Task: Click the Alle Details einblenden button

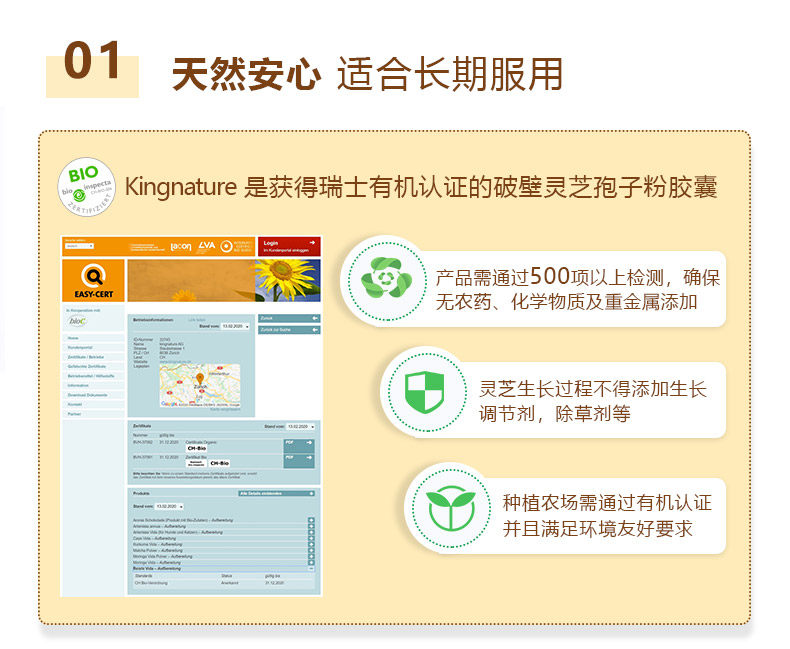Action: [x=276, y=493]
